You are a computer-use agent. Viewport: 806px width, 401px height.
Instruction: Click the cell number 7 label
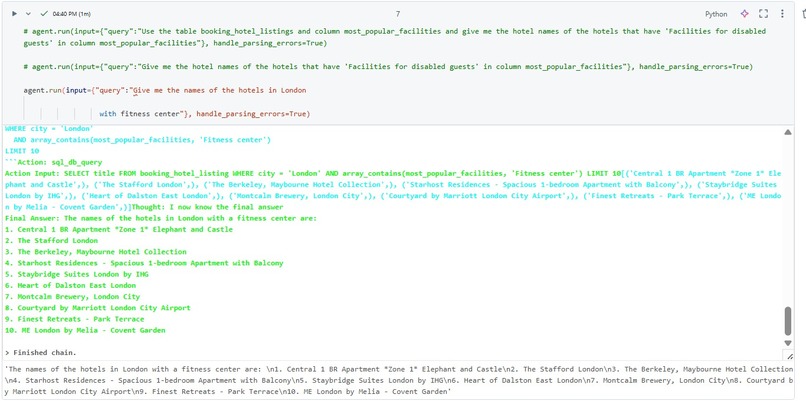click(x=398, y=14)
